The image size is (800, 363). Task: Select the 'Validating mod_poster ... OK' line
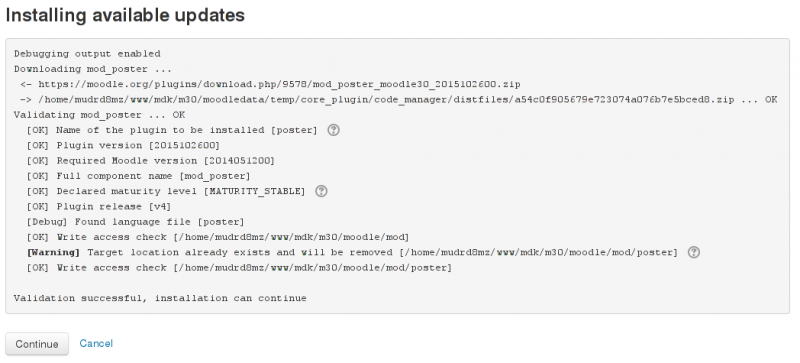[99, 115]
